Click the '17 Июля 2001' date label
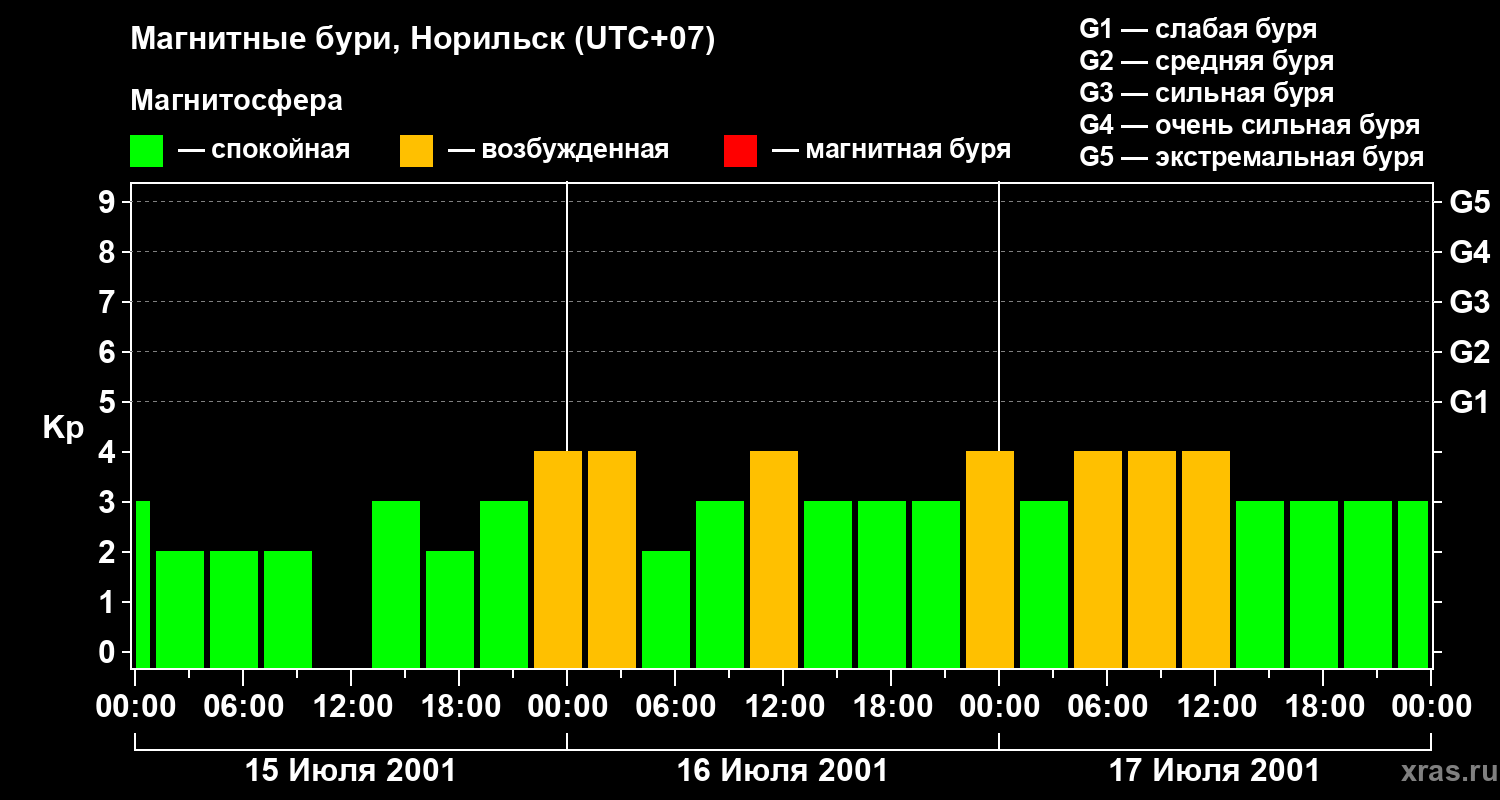 [x=1215, y=771]
